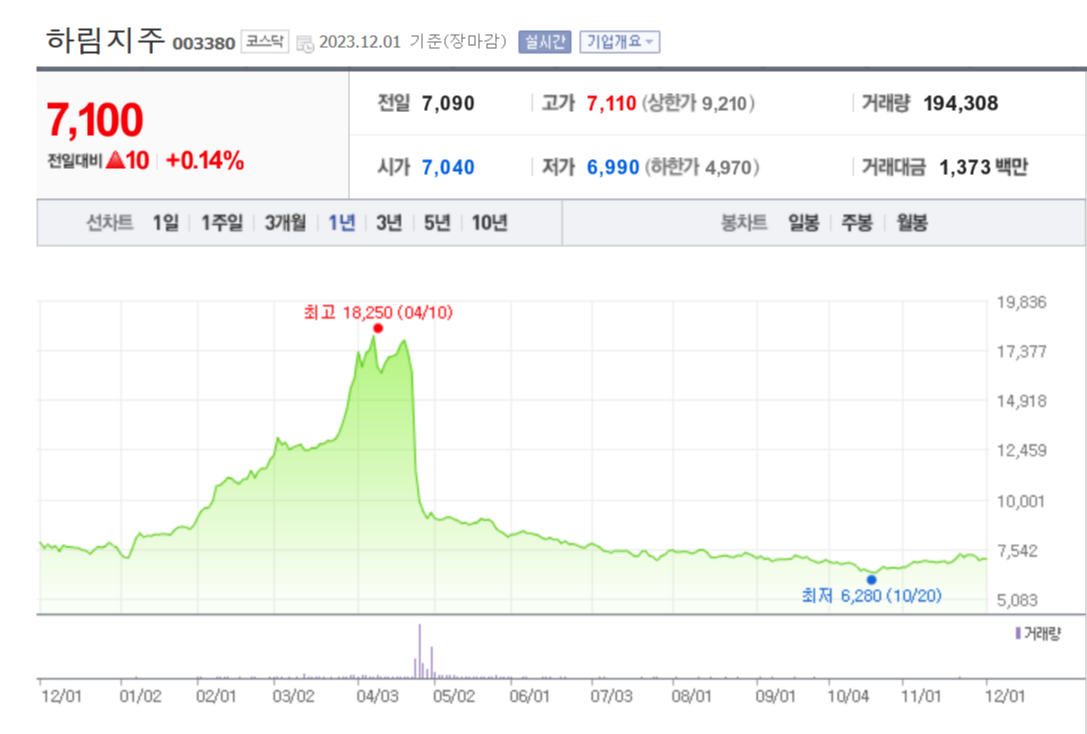
Task: Select the 1년 line chart period
Action: tap(341, 222)
